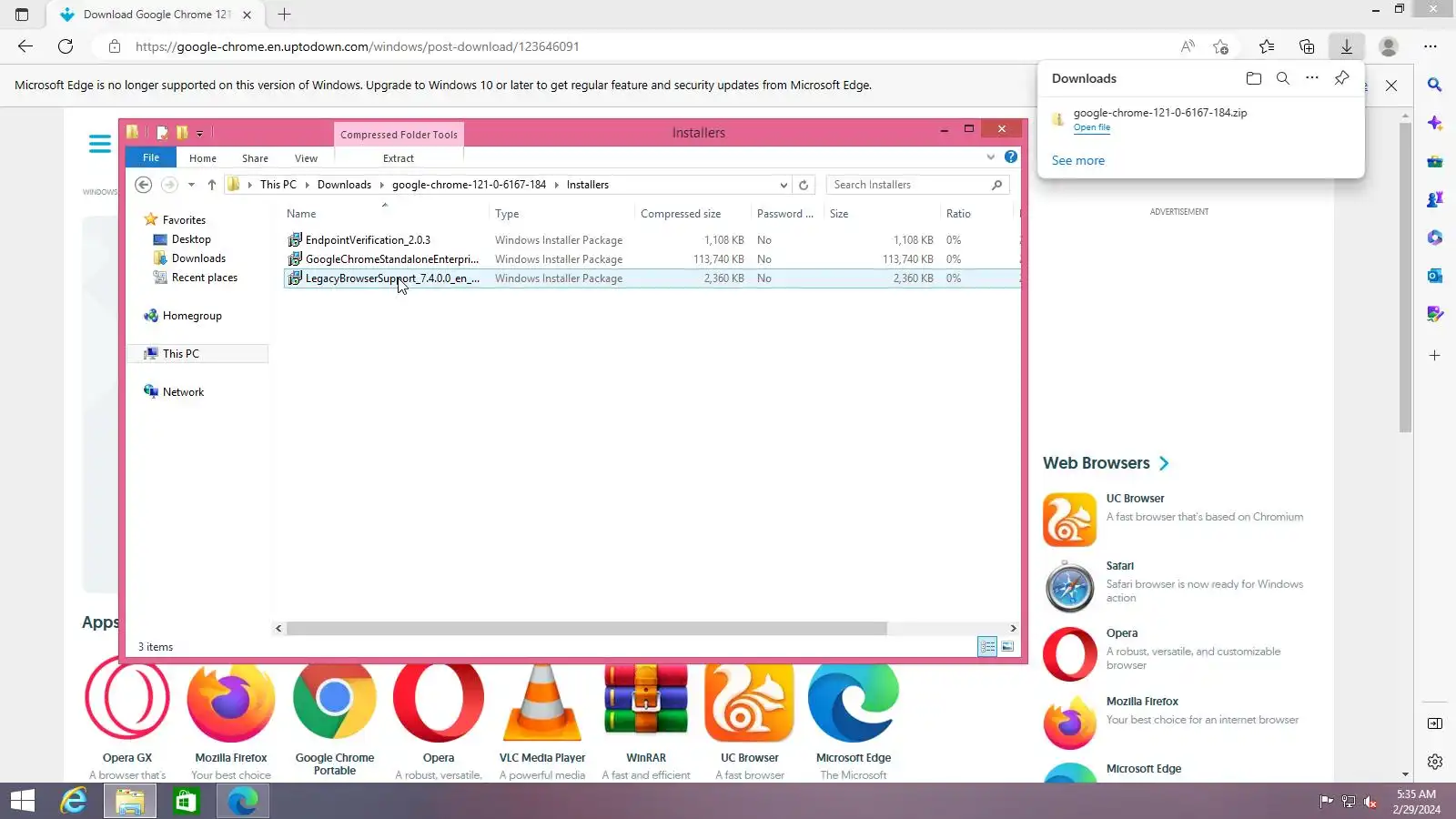Viewport: 1456px width, 819px height.
Task: Switch Explorer to Large icons view
Action: click(x=1007, y=646)
